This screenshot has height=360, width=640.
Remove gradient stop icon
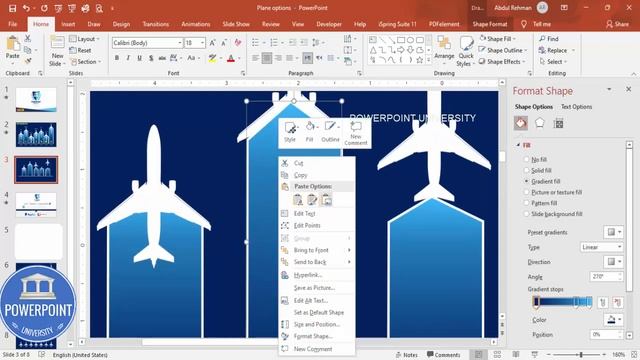tap(618, 302)
